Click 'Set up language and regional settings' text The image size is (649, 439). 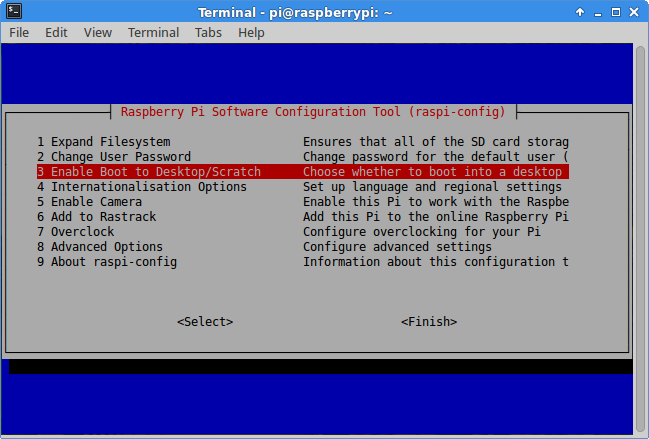click(433, 187)
